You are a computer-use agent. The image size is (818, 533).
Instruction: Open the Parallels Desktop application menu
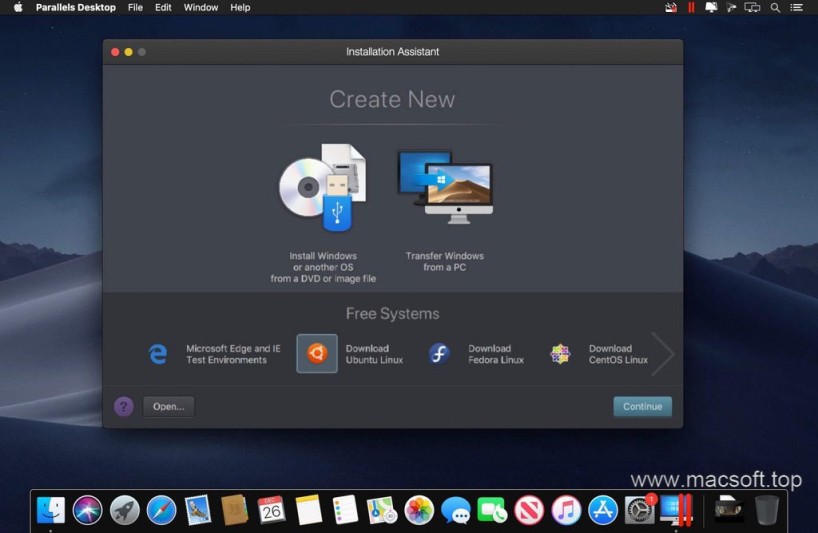point(75,7)
